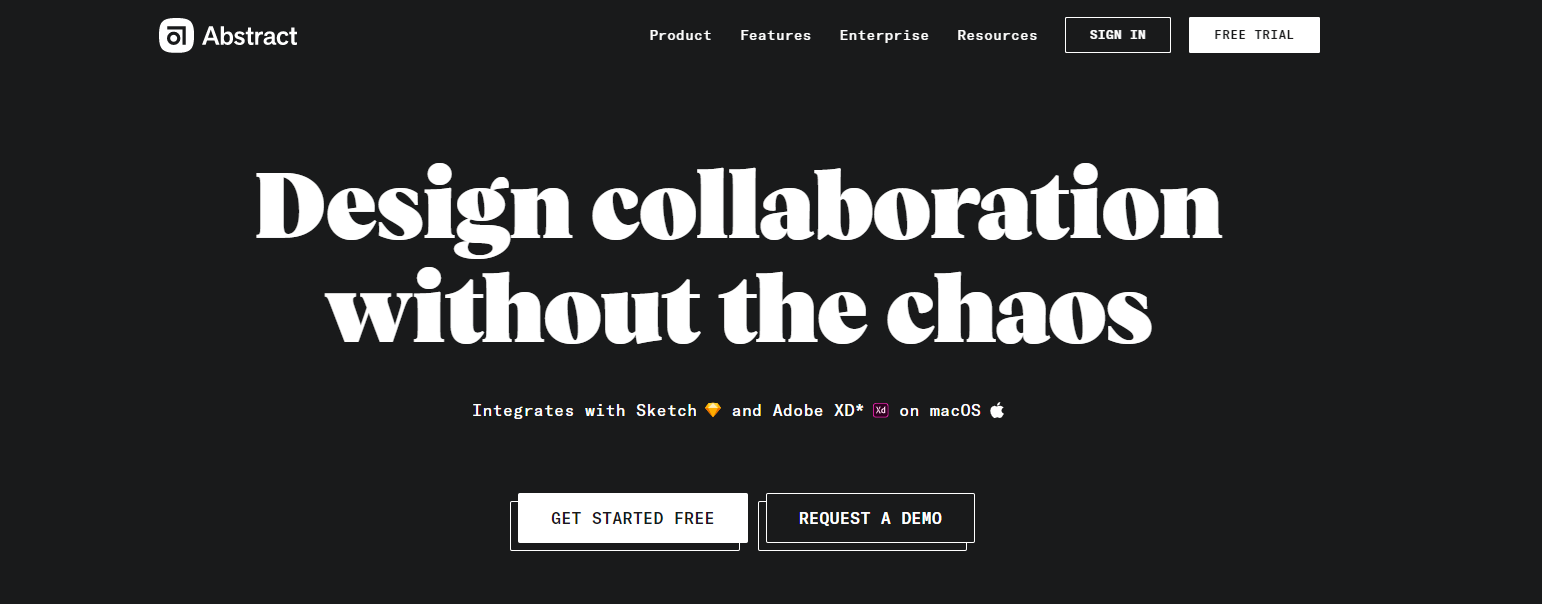
Task: Click the white Apple logo icon
Action: coord(997,410)
